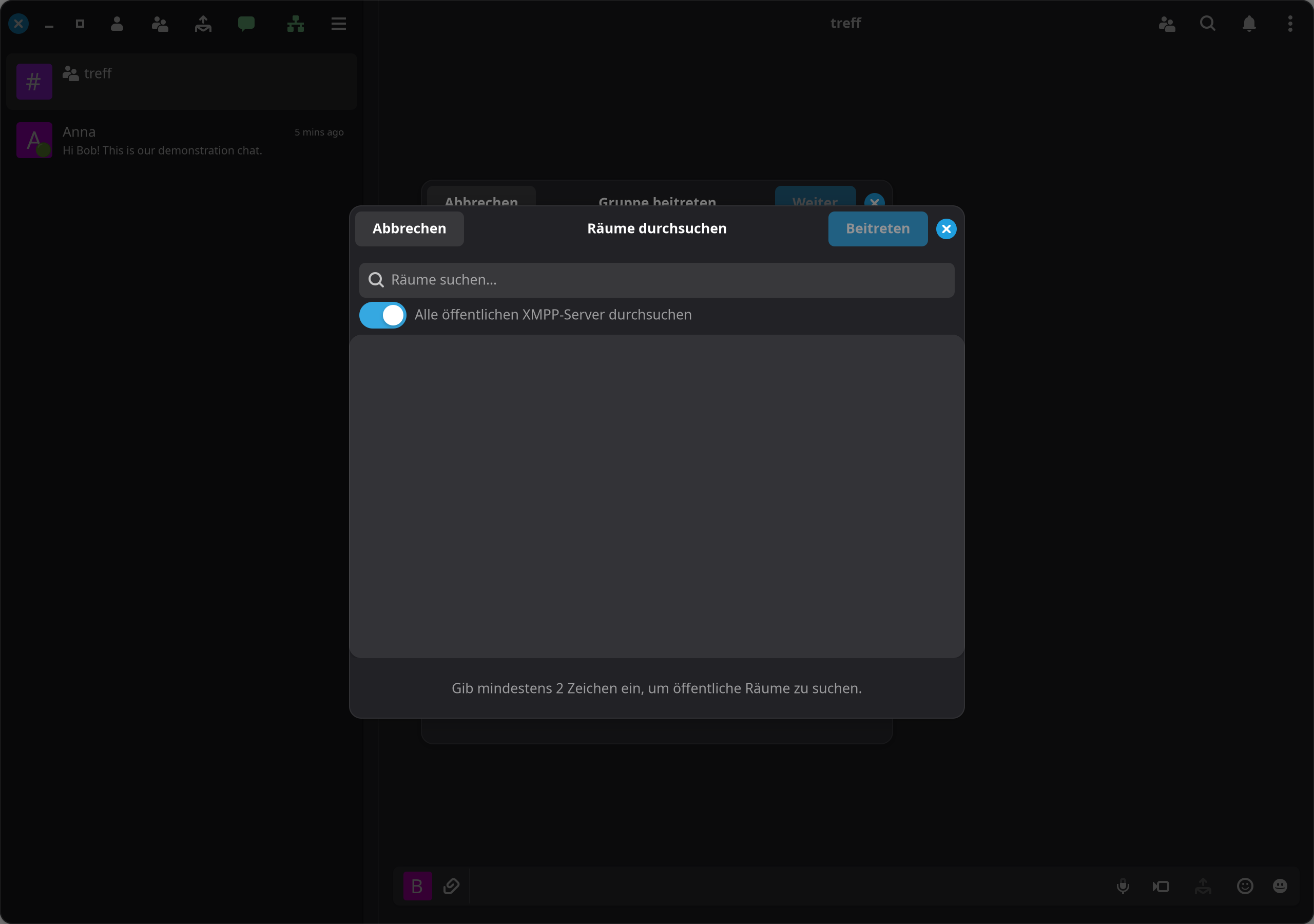Close the Gruppe beitreten dialog with X
The image size is (1314, 924).
click(875, 200)
